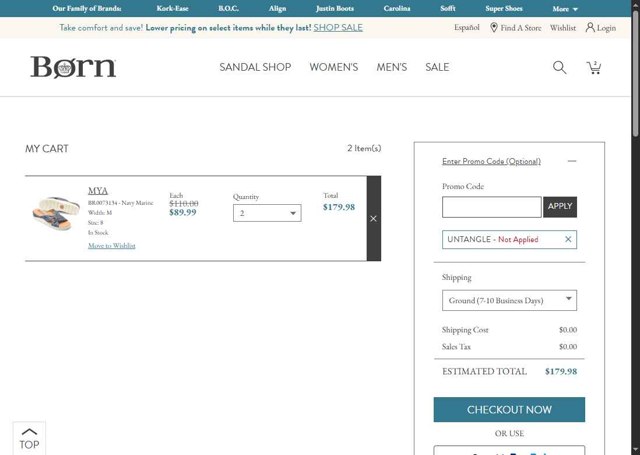Screen dimensions: 640x455
Task: Open the MEN'S menu
Action: coord(391,67)
